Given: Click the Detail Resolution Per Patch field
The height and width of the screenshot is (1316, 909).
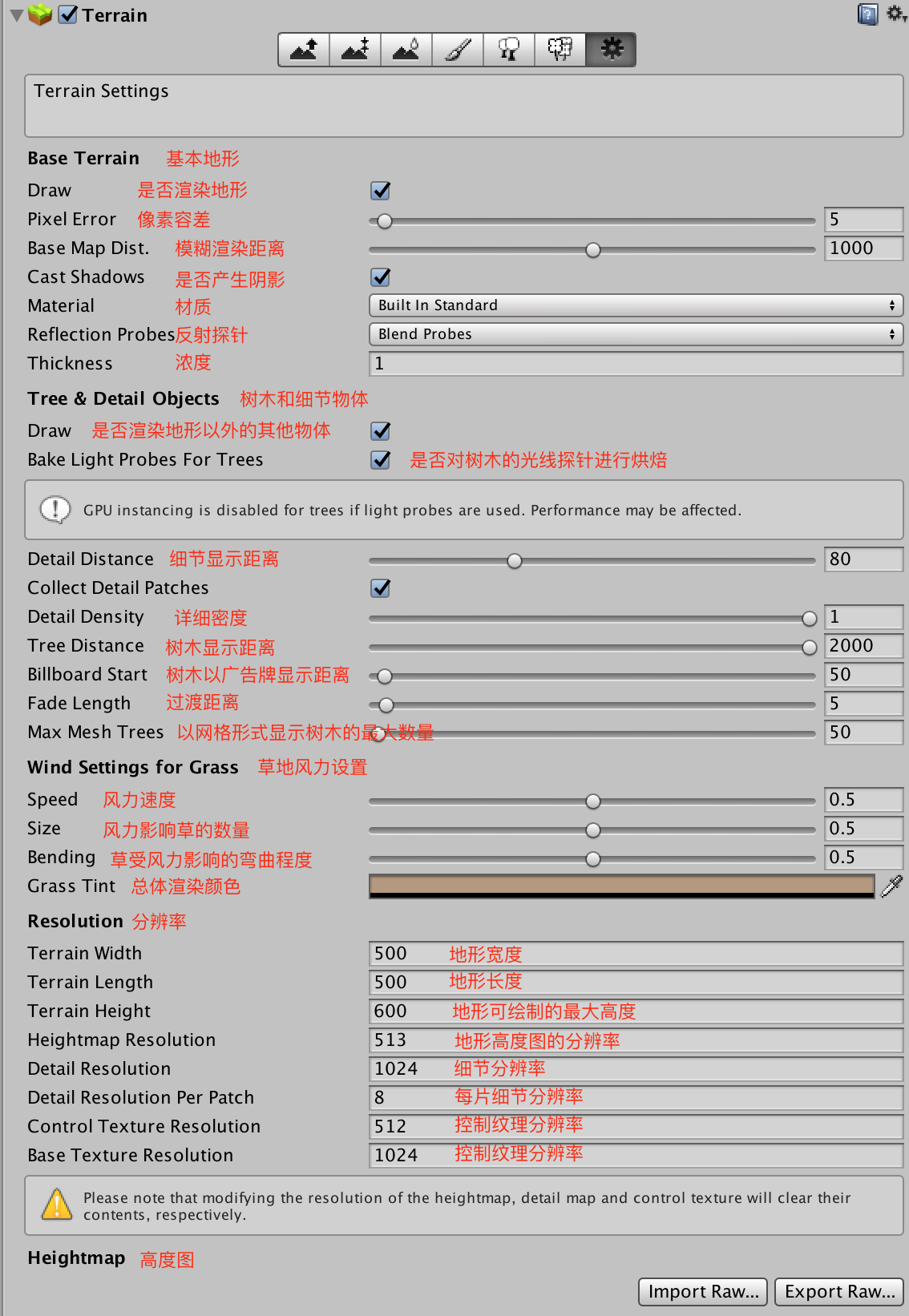Looking at the screenshot, I should (636, 1098).
